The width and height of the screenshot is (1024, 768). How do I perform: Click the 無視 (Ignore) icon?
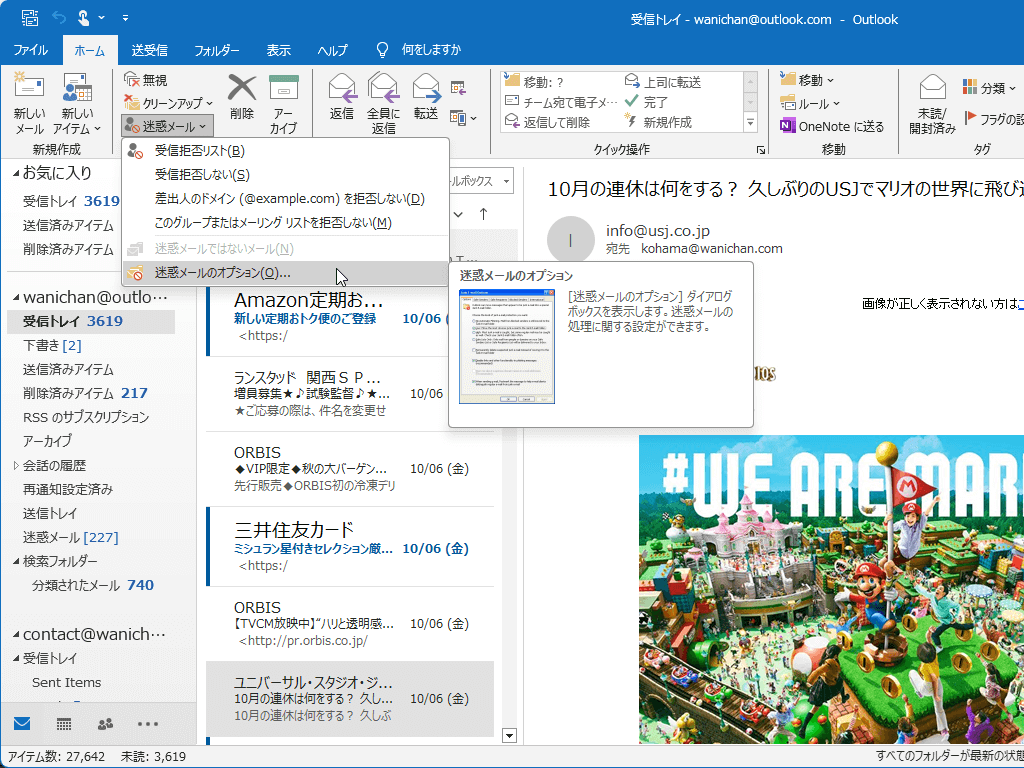(131, 80)
